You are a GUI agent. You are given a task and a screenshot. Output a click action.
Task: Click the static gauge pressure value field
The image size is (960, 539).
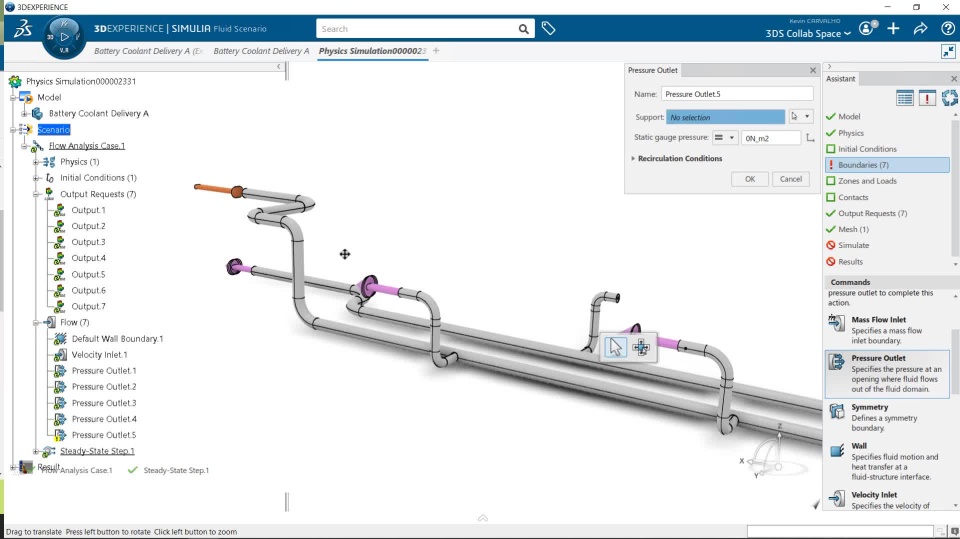pos(771,138)
